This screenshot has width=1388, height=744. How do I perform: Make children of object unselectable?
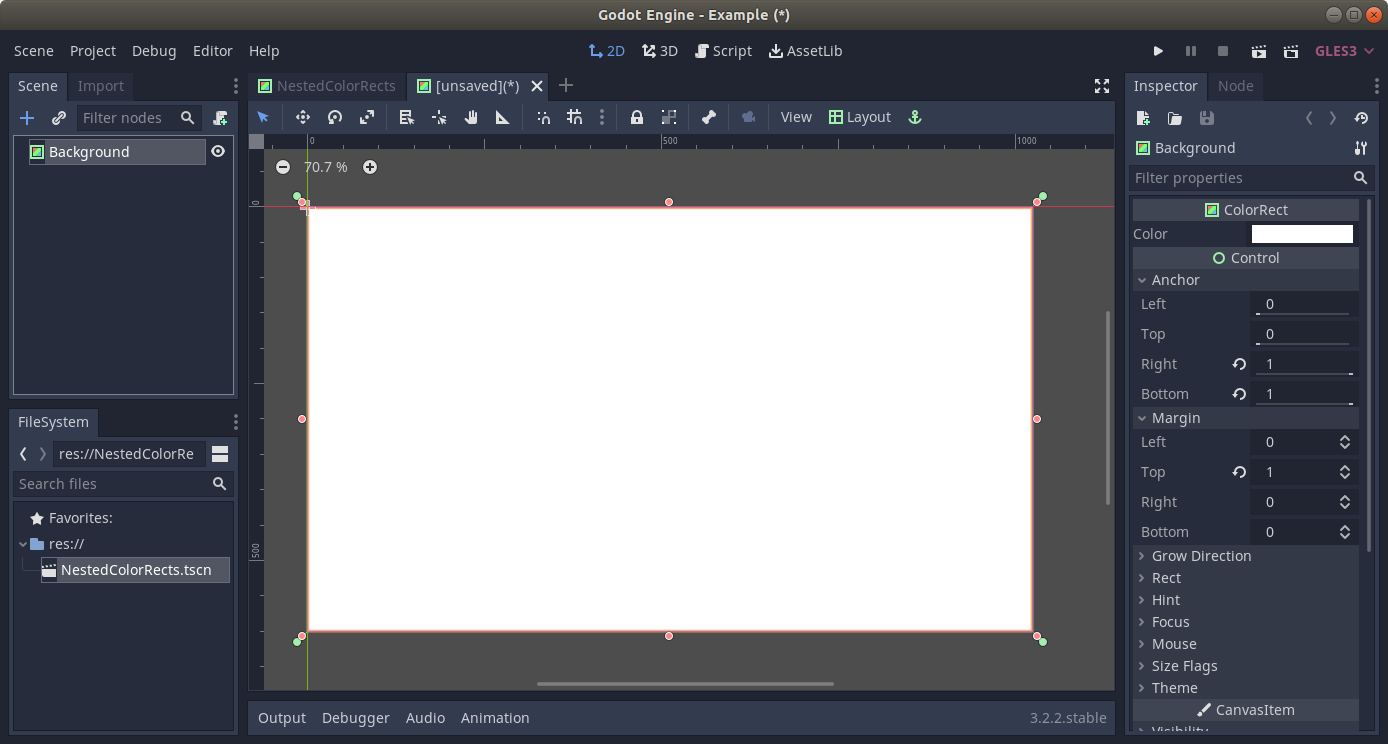pos(669,117)
